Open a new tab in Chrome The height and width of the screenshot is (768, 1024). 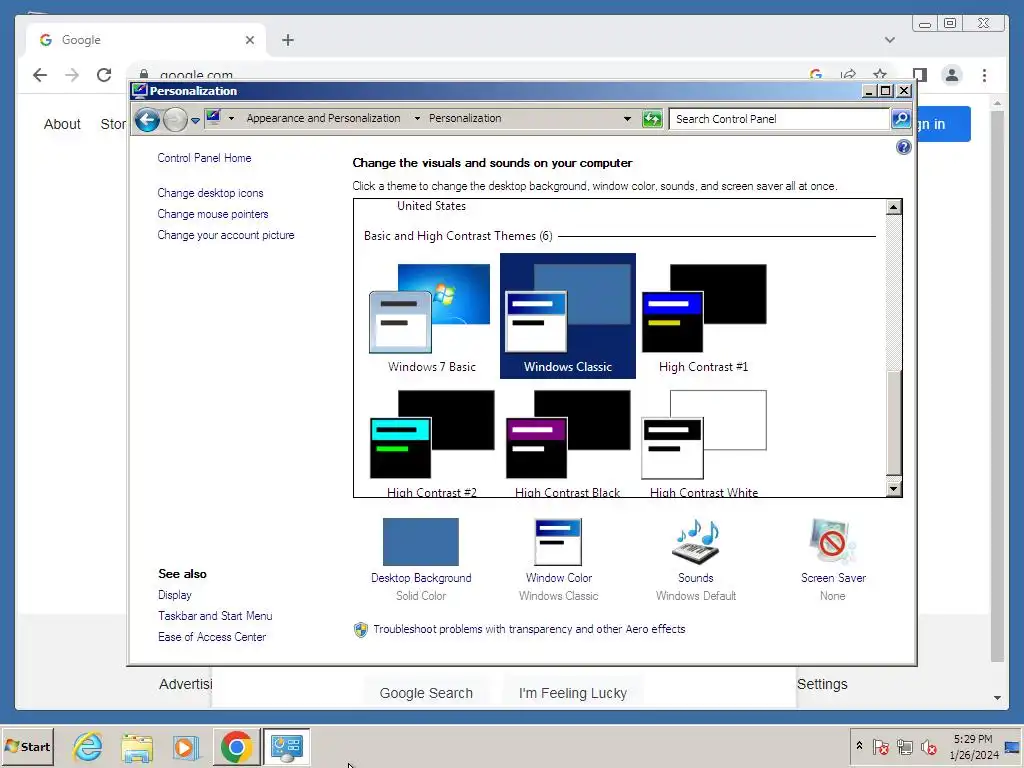(x=288, y=40)
